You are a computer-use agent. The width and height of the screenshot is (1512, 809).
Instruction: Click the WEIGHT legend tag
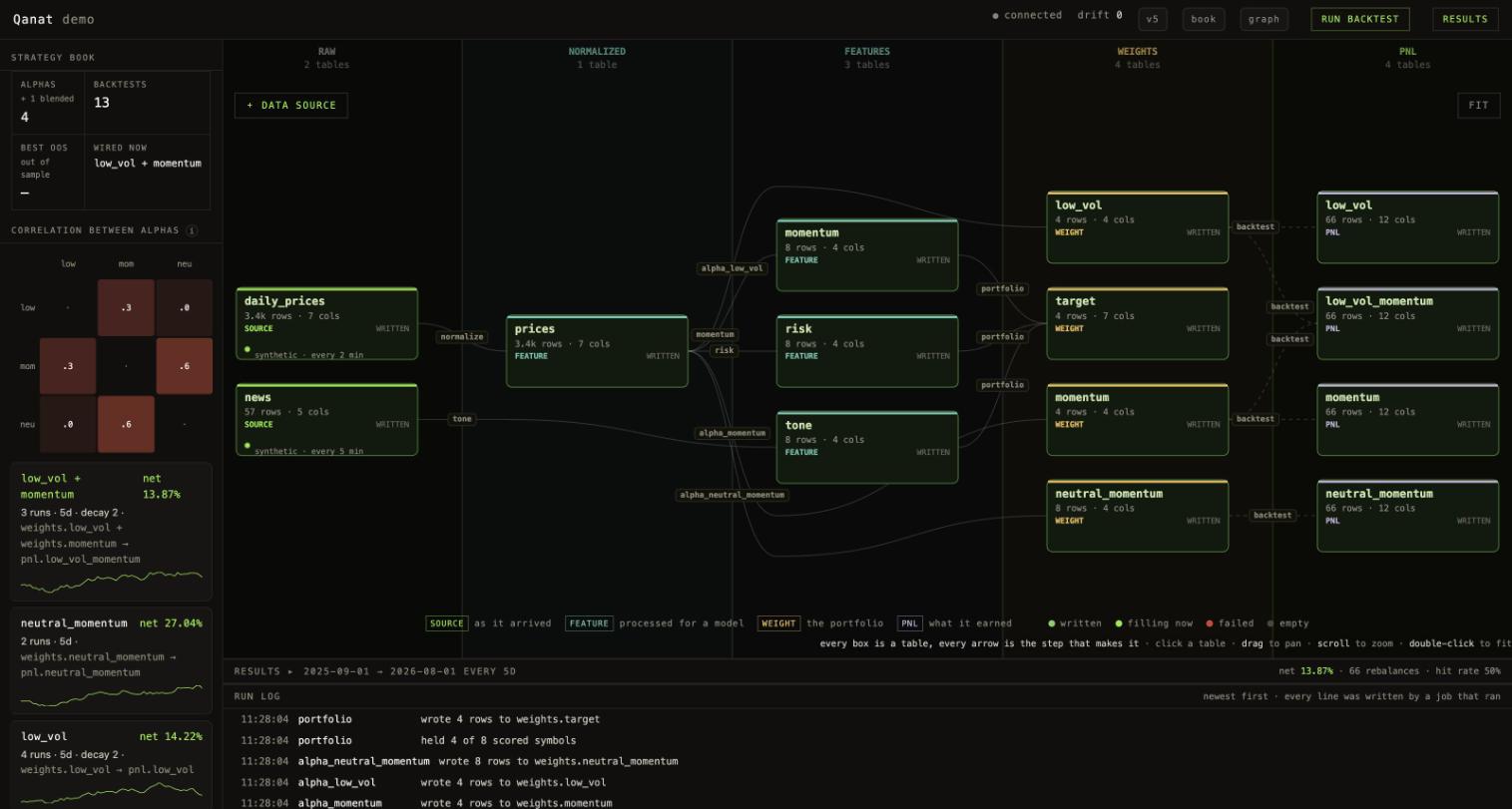(x=778, y=623)
